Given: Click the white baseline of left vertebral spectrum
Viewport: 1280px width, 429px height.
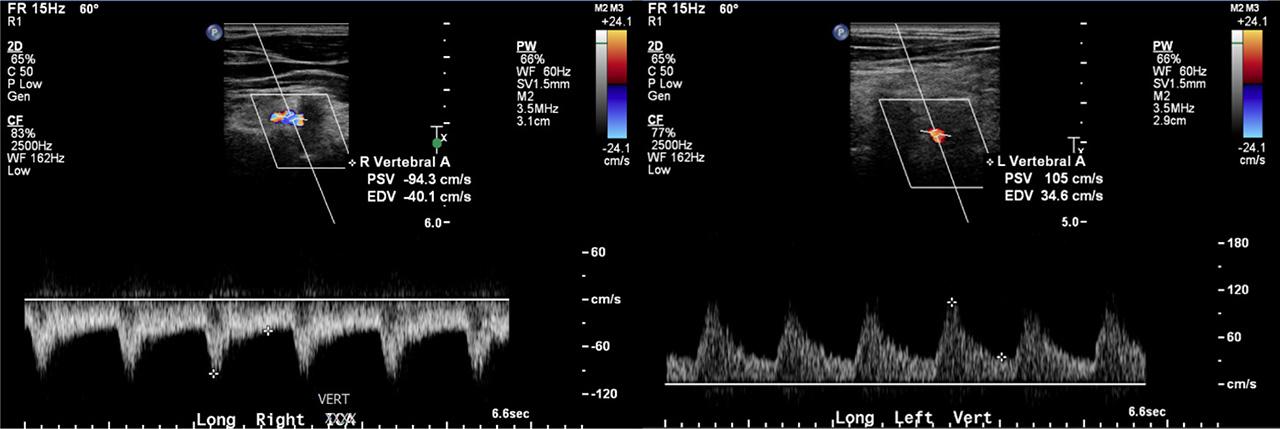Looking at the screenshot, I should pyautogui.click(x=905, y=384).
